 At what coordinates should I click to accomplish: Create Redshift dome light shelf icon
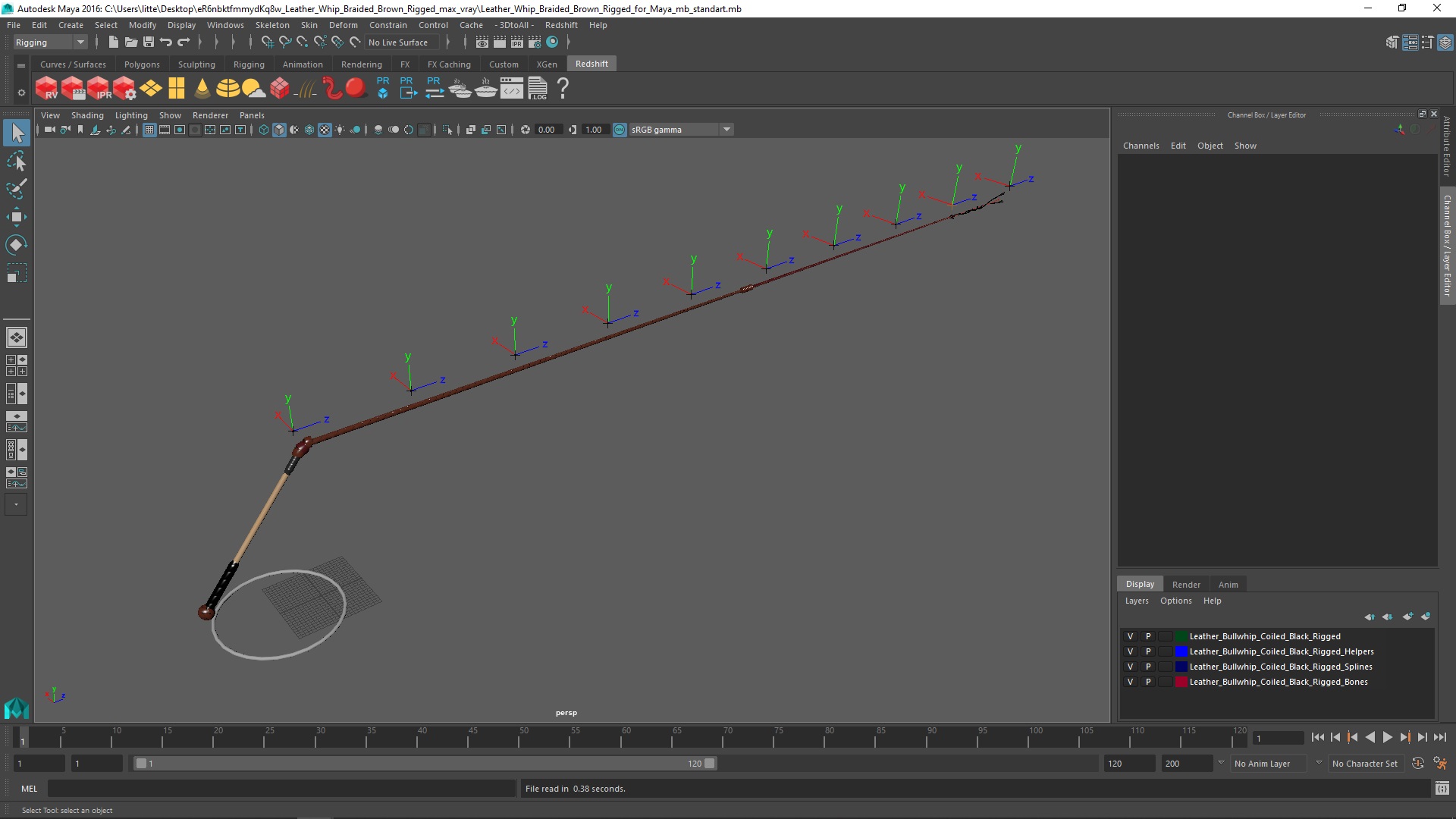coord(228,89)
